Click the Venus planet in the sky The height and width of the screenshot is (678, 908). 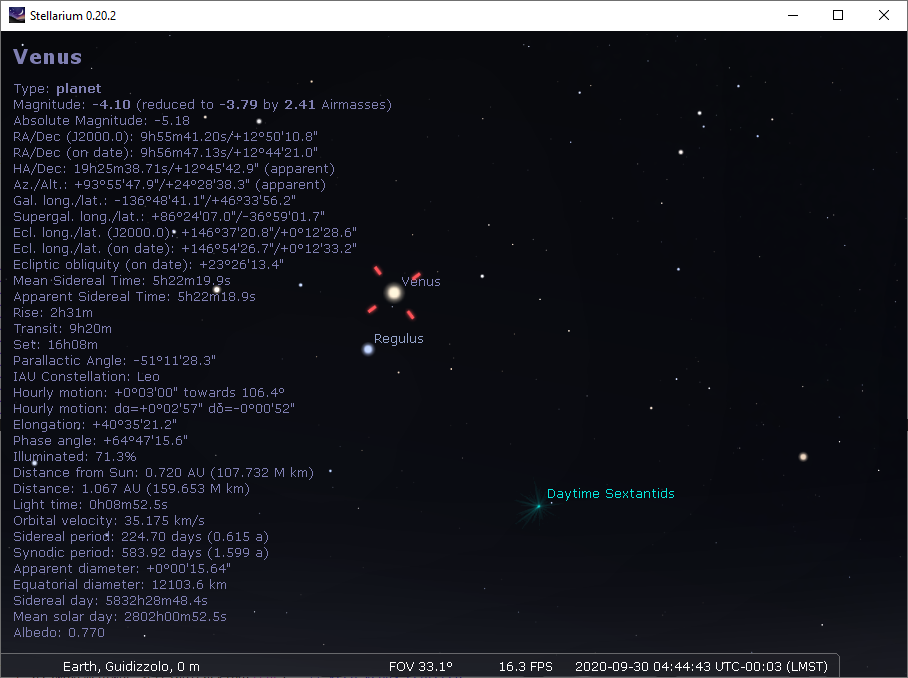pos(394,292)
